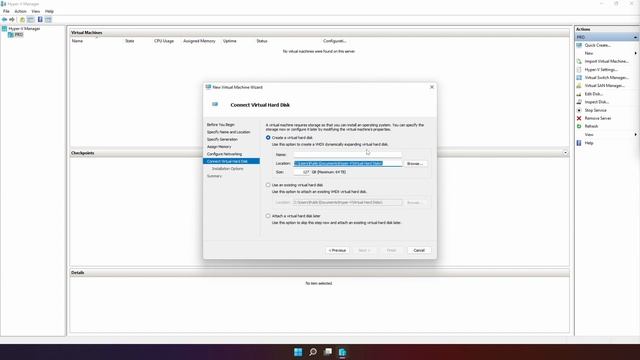The width and height of the screenshot is (640, 360).
Task: Click the Edit Disk icon in Actions
Action: click(x=579, y=94)
